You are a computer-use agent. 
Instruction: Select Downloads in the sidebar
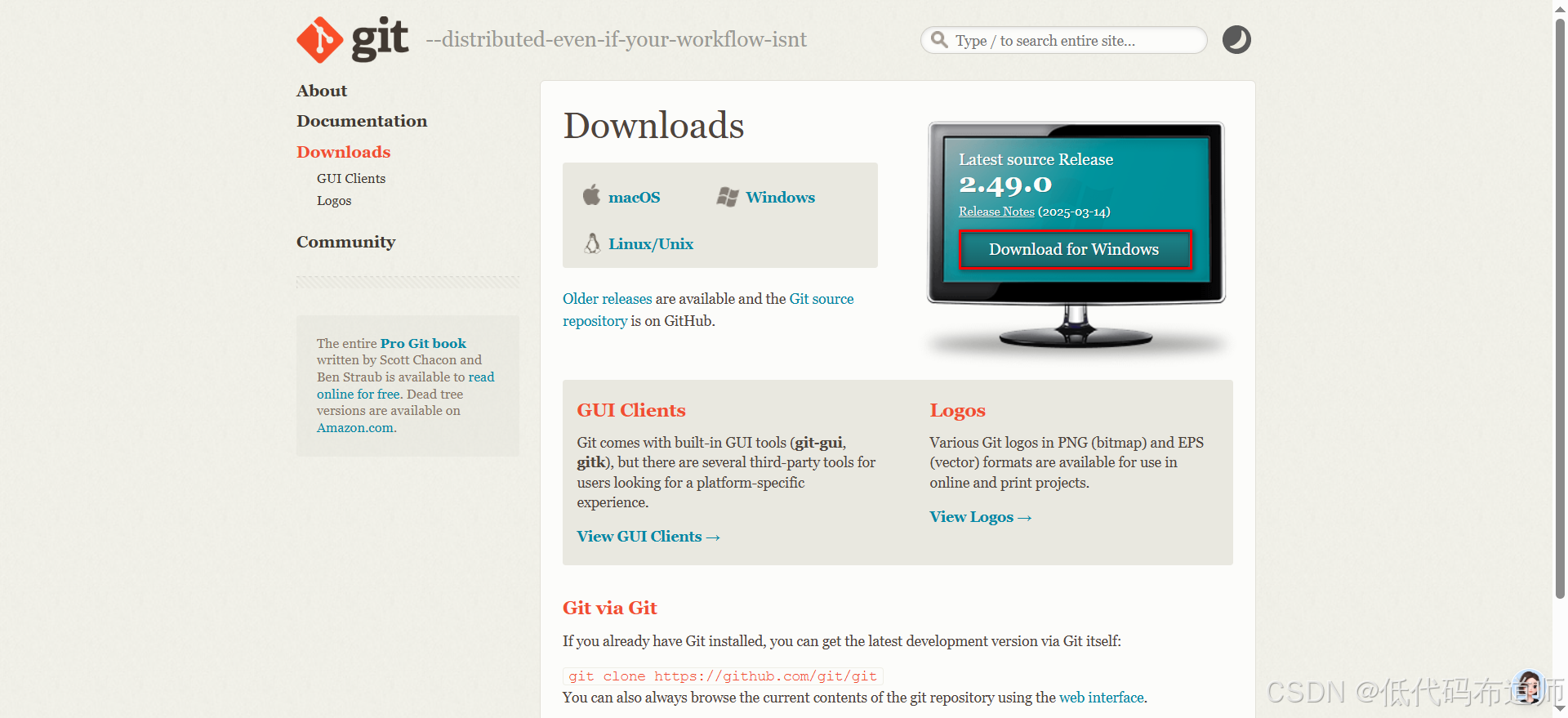click(343, 152)
